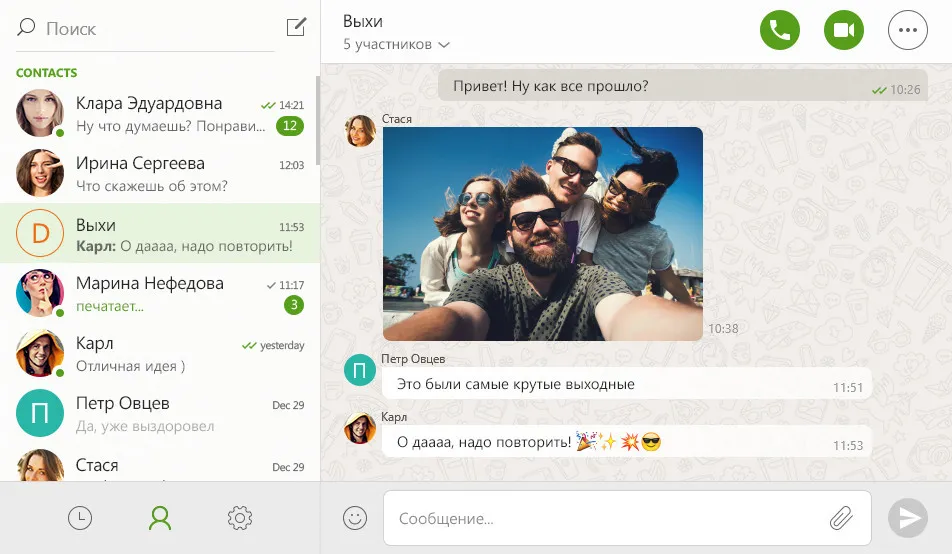Switch to the contacts person tab
952x554 pixels.
pos(160,518)
